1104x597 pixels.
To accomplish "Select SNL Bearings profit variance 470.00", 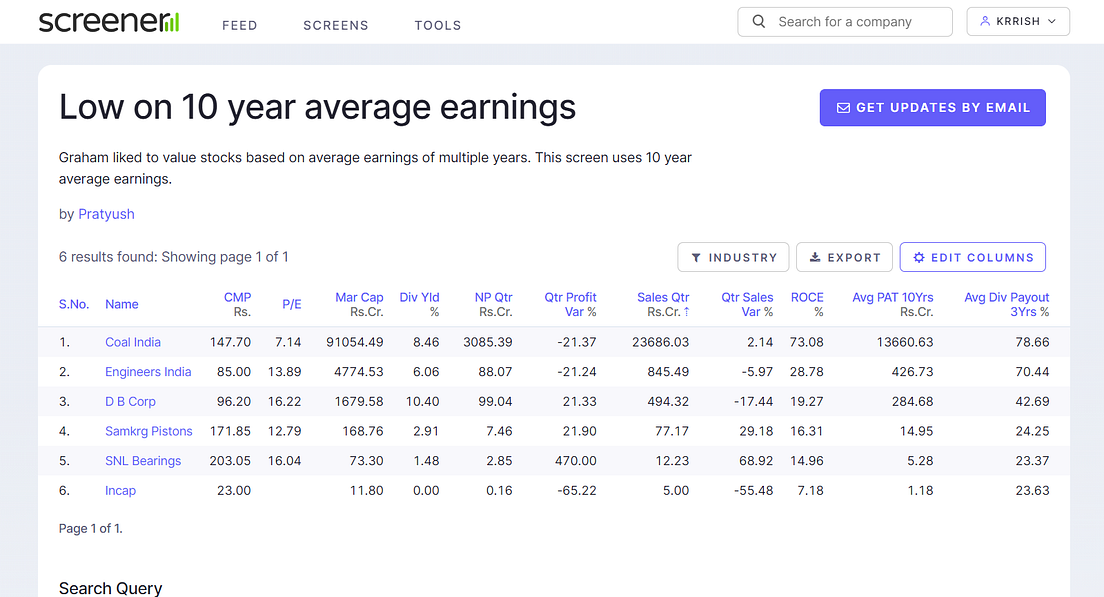I will pyautogui.click(x=575, y=460).
